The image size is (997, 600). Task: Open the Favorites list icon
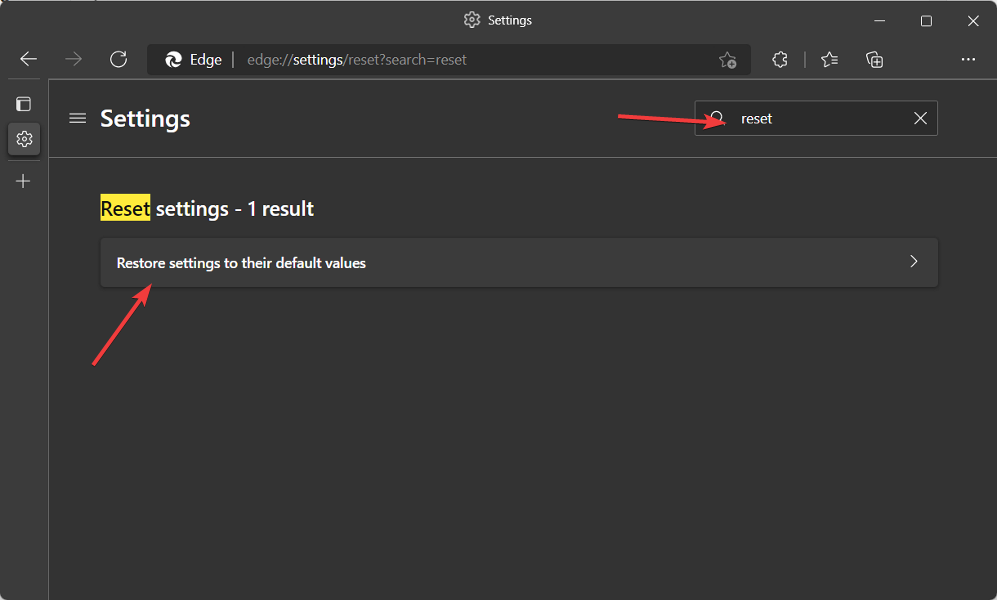[829, 60]
